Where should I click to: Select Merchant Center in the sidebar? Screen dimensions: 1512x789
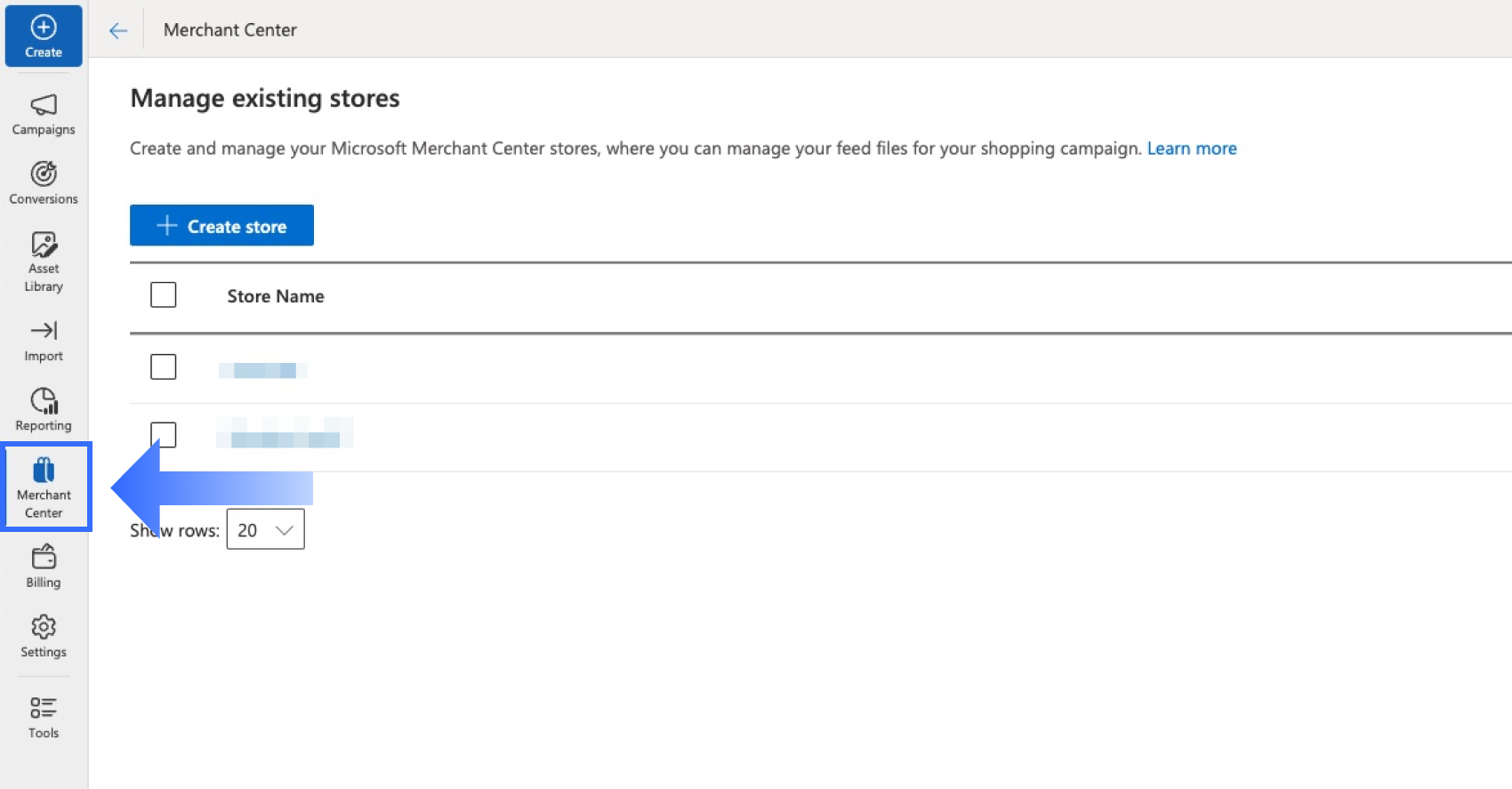pyautogui.click(x=44, y=487)
